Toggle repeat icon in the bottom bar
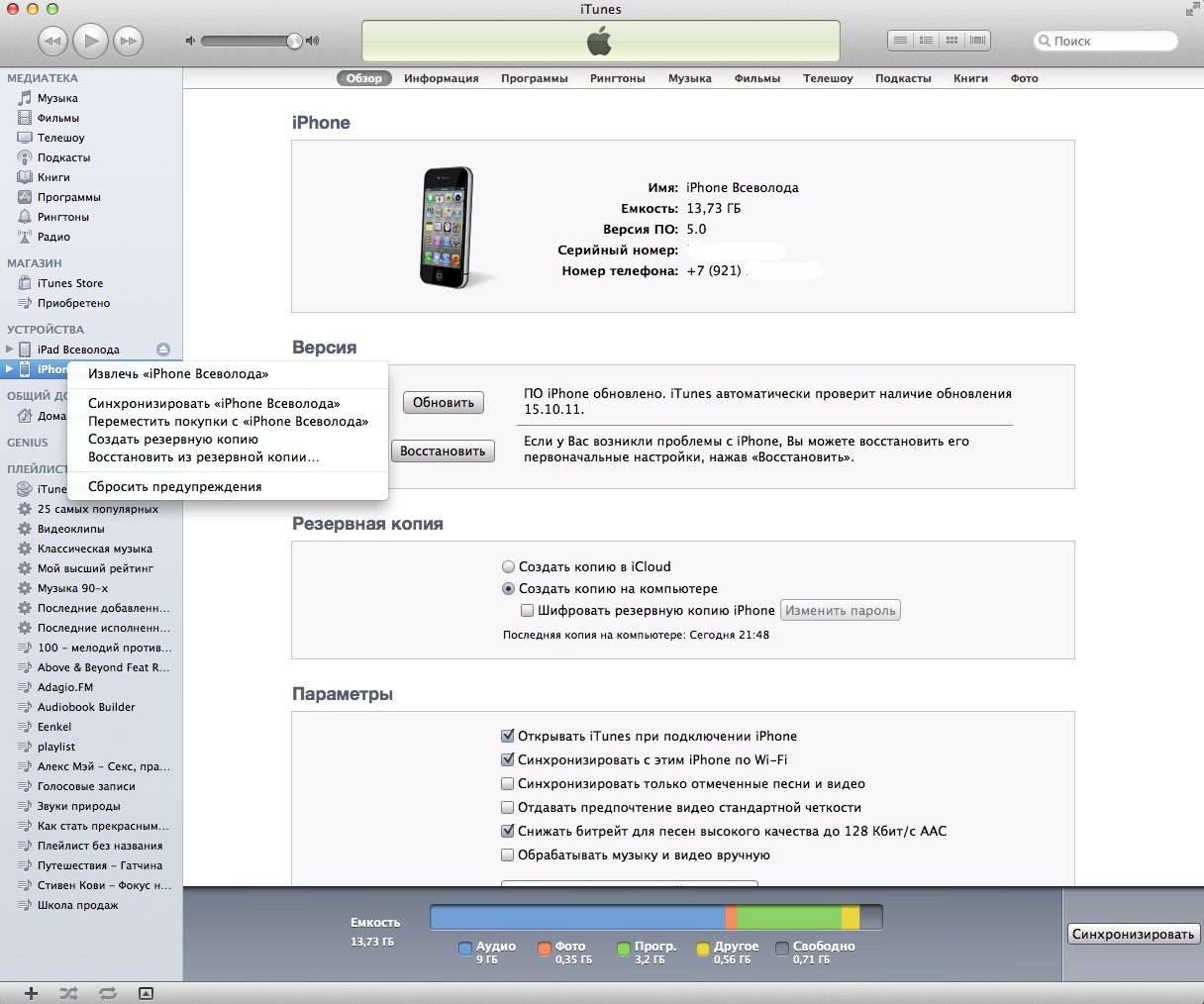 [107, 992]
